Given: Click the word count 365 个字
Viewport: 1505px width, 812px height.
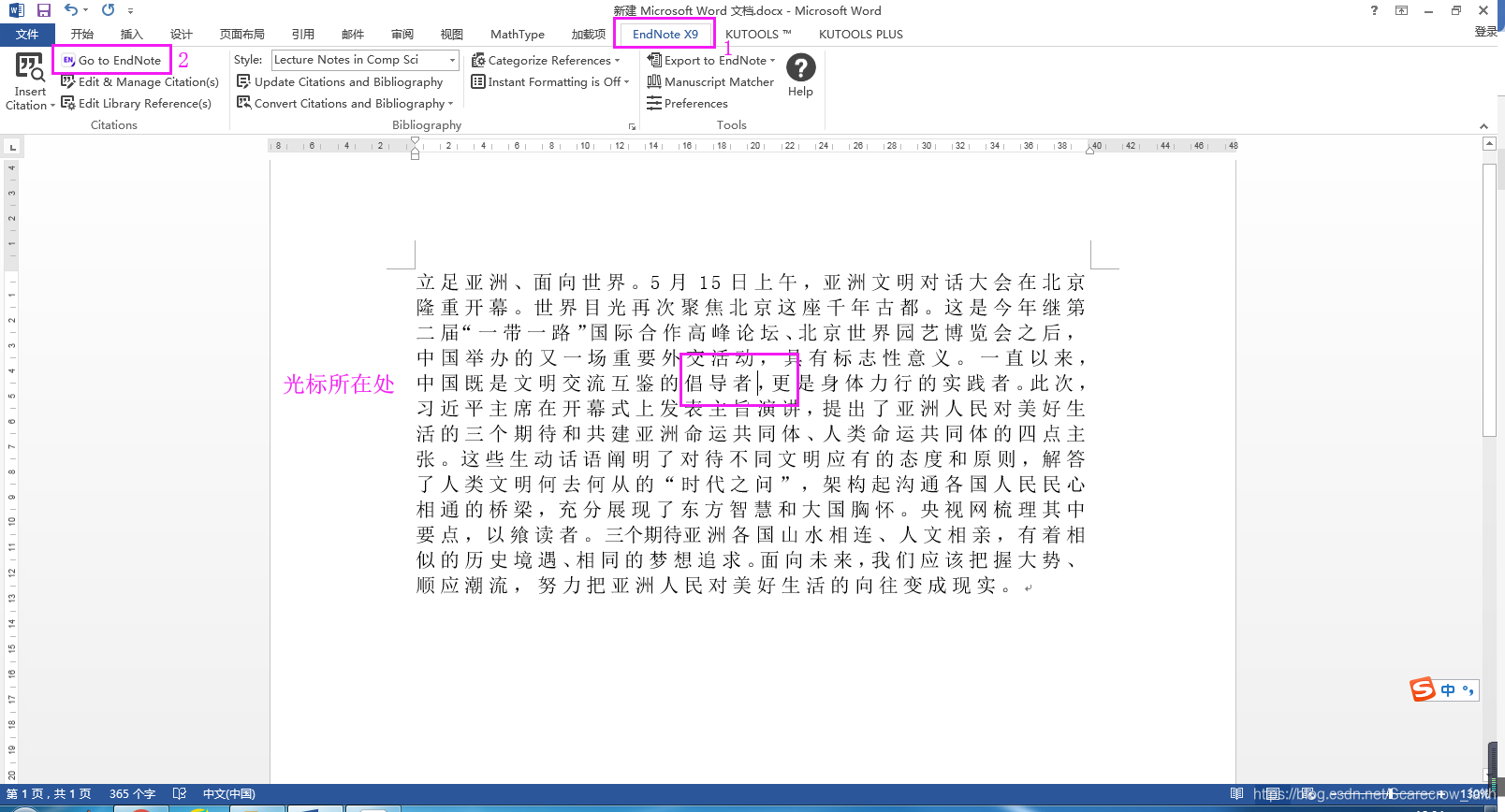Looking at the screenshot, I should pyautogui.click(x=132, y=794).
